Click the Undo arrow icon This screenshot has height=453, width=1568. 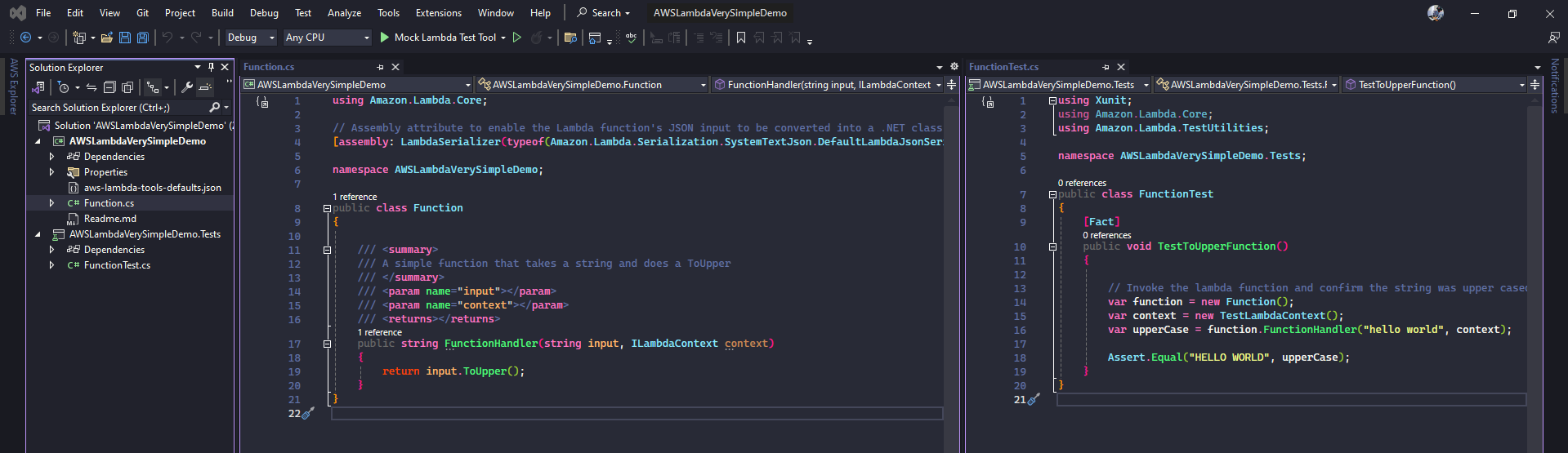click(168, 38)
